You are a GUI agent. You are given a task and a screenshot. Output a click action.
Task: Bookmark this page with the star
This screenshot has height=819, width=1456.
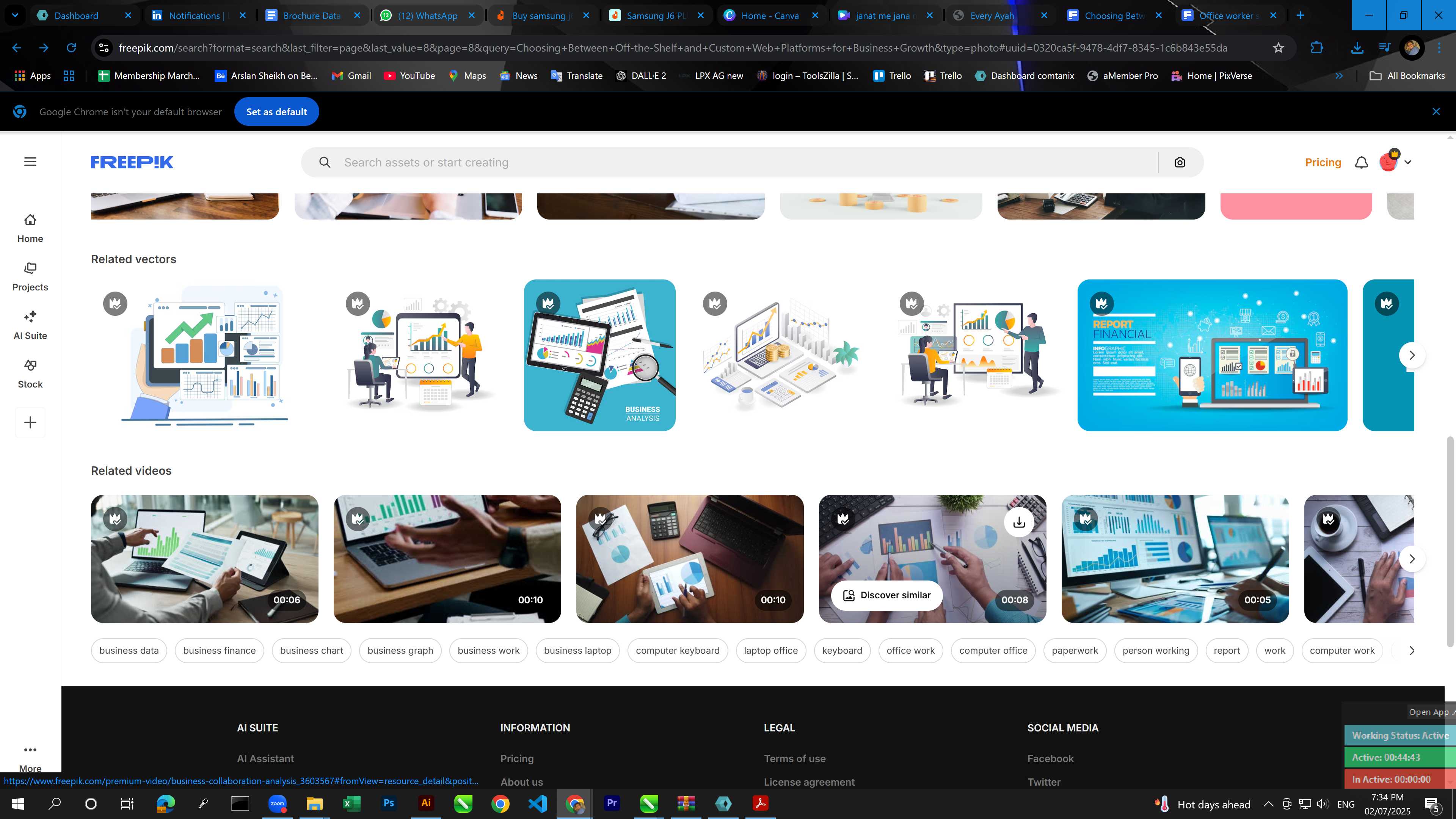point(1279,48)
